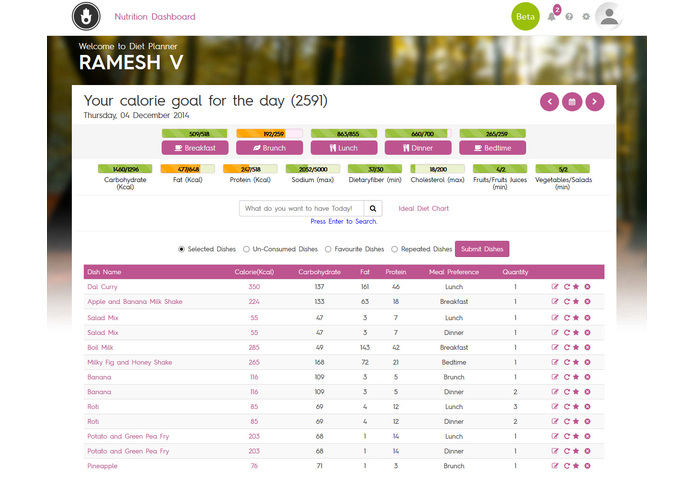Viewport: 695px width, 494px height.
Task: Open the notifications bell
Action: (x=551, y=17)
